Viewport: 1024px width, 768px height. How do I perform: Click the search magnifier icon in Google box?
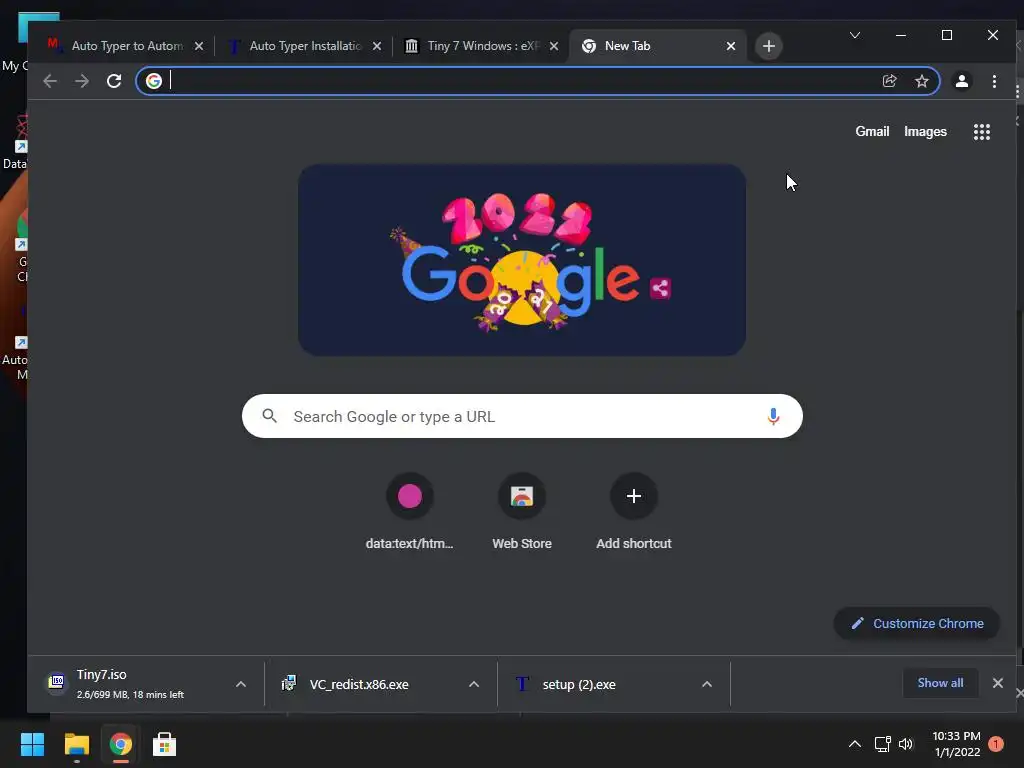point(269,416)
